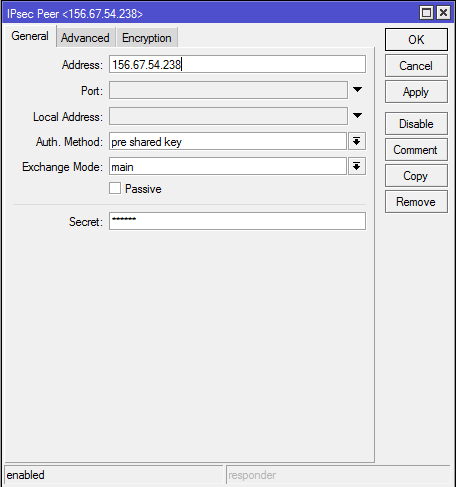Focus the Address input field
456x487 pixels.
click(x=237, y=64)
